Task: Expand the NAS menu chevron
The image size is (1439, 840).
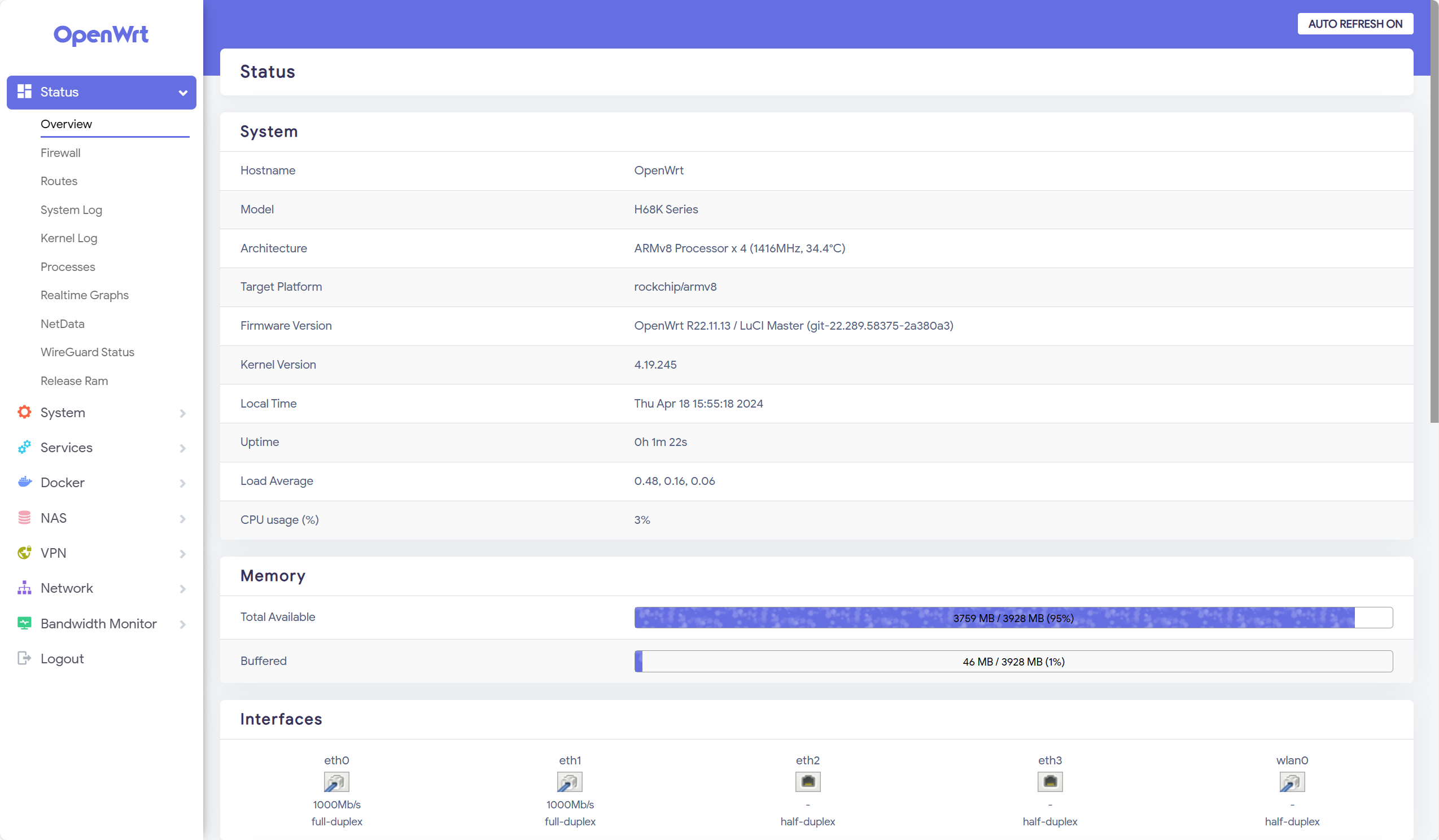Action: [183, 518]
